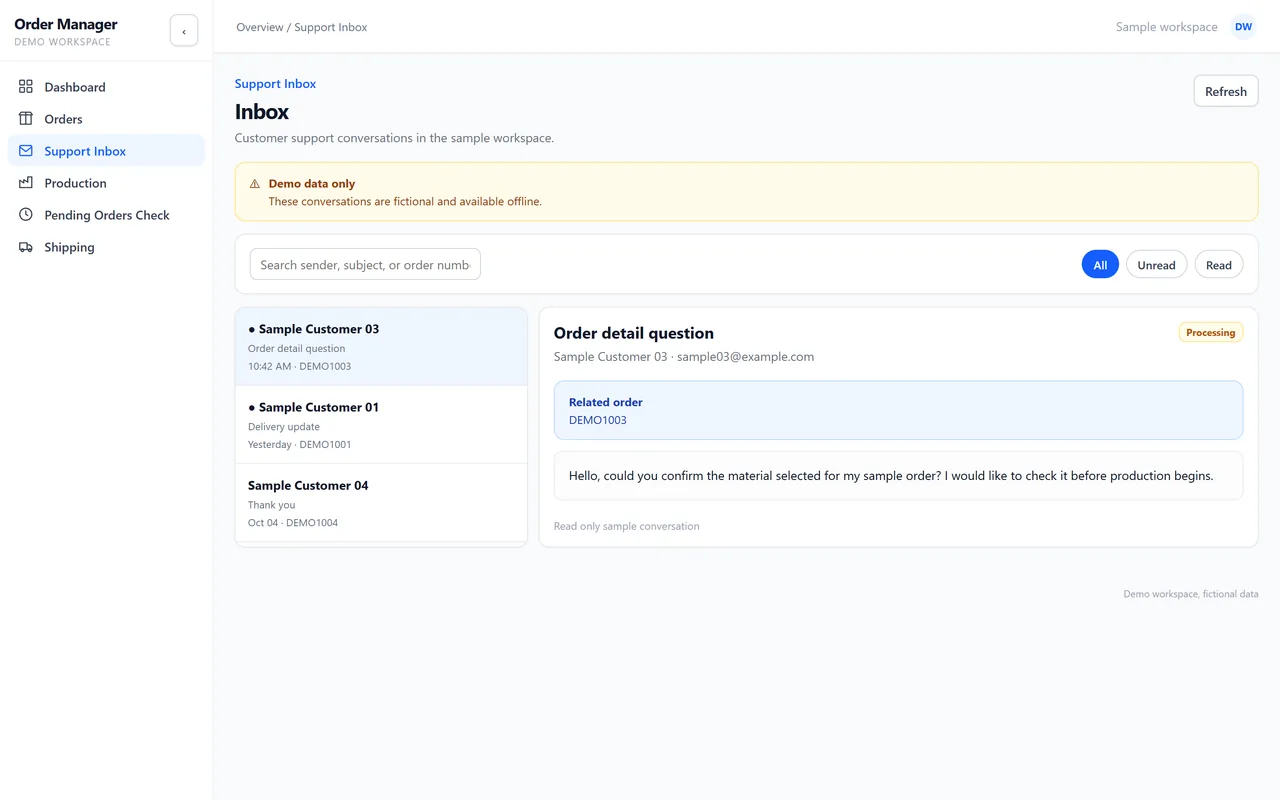Click the Pending Orders Check clock icon
Screen dimensions: 1280x800
point(26,215)
